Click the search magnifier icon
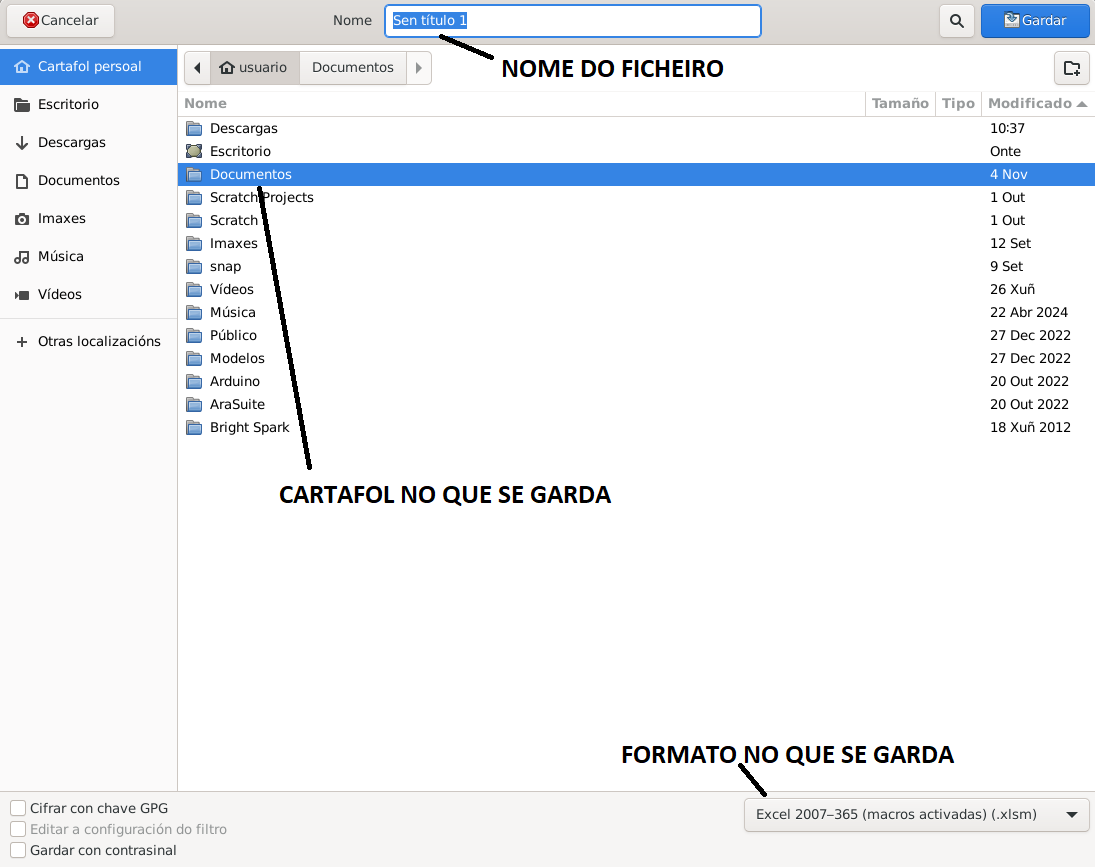1095x867 pixels. pos(957,21)
